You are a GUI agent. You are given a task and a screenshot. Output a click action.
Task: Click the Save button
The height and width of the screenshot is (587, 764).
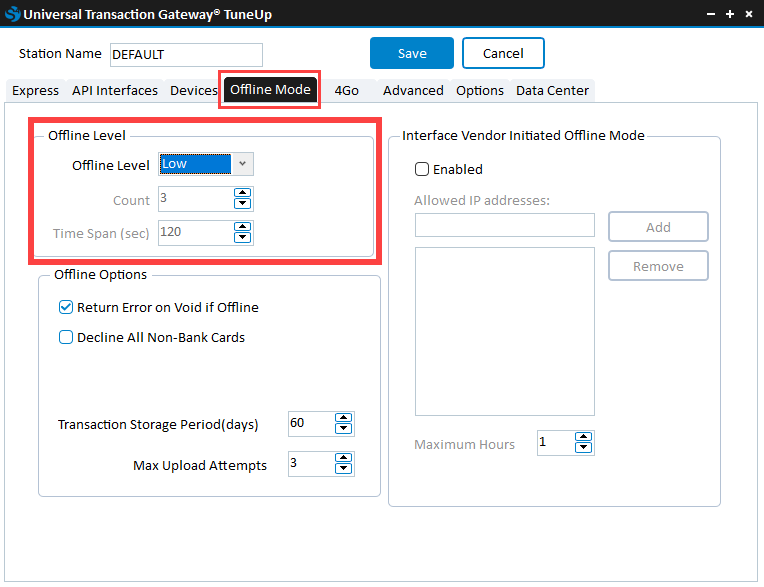pyautogui.click(x=412, y=53)
